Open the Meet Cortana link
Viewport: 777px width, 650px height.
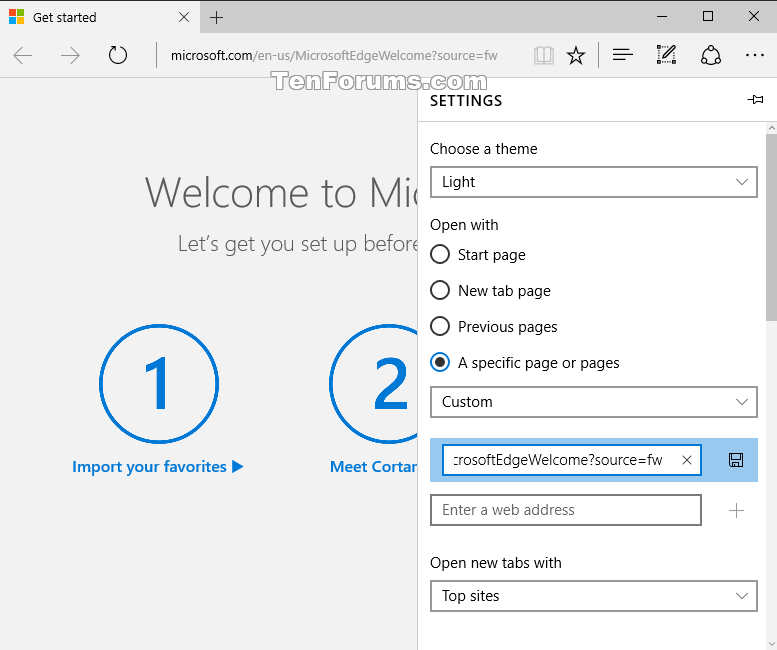(x=374, y=467)
